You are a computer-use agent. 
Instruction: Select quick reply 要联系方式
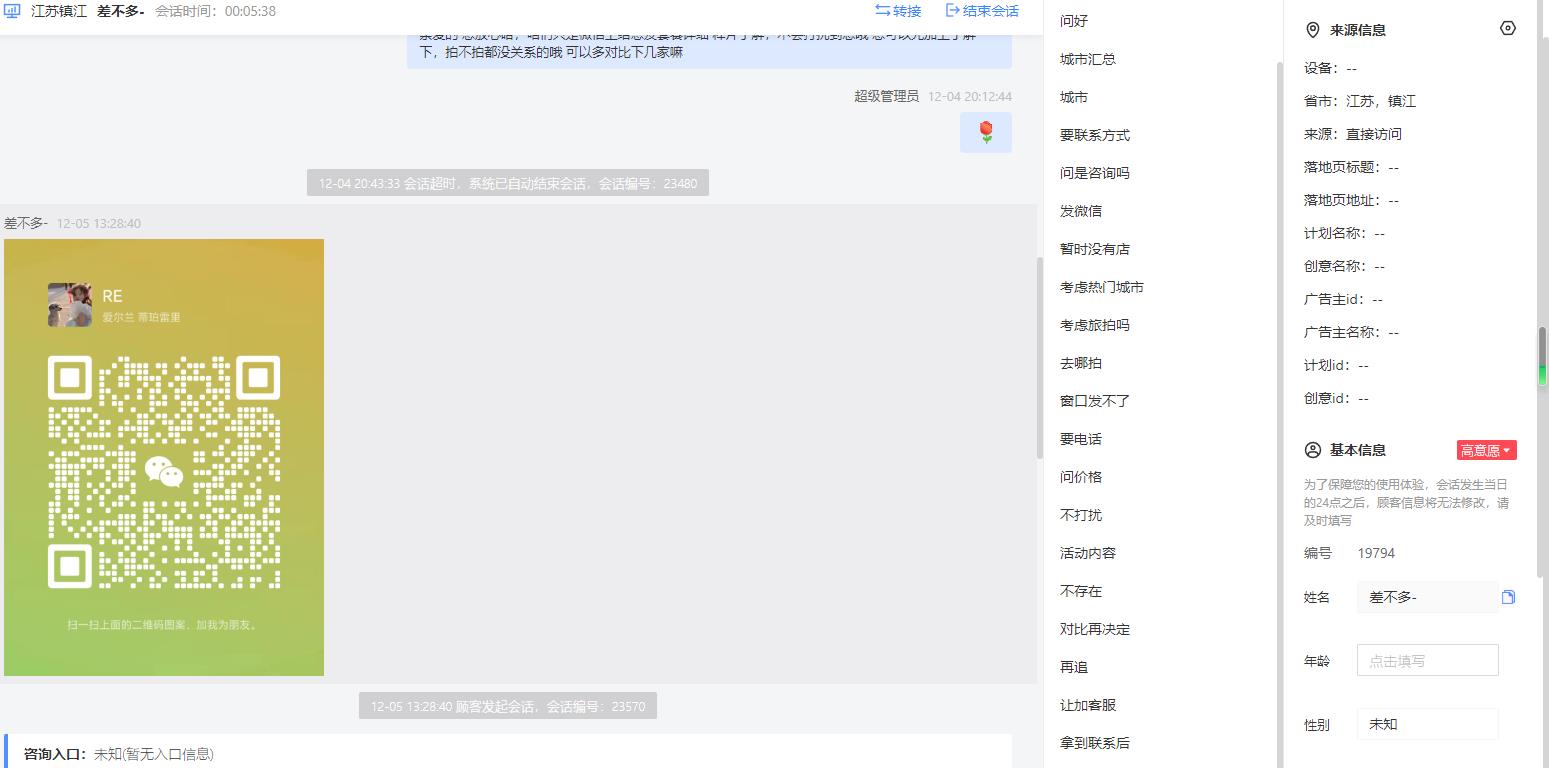1095,135
